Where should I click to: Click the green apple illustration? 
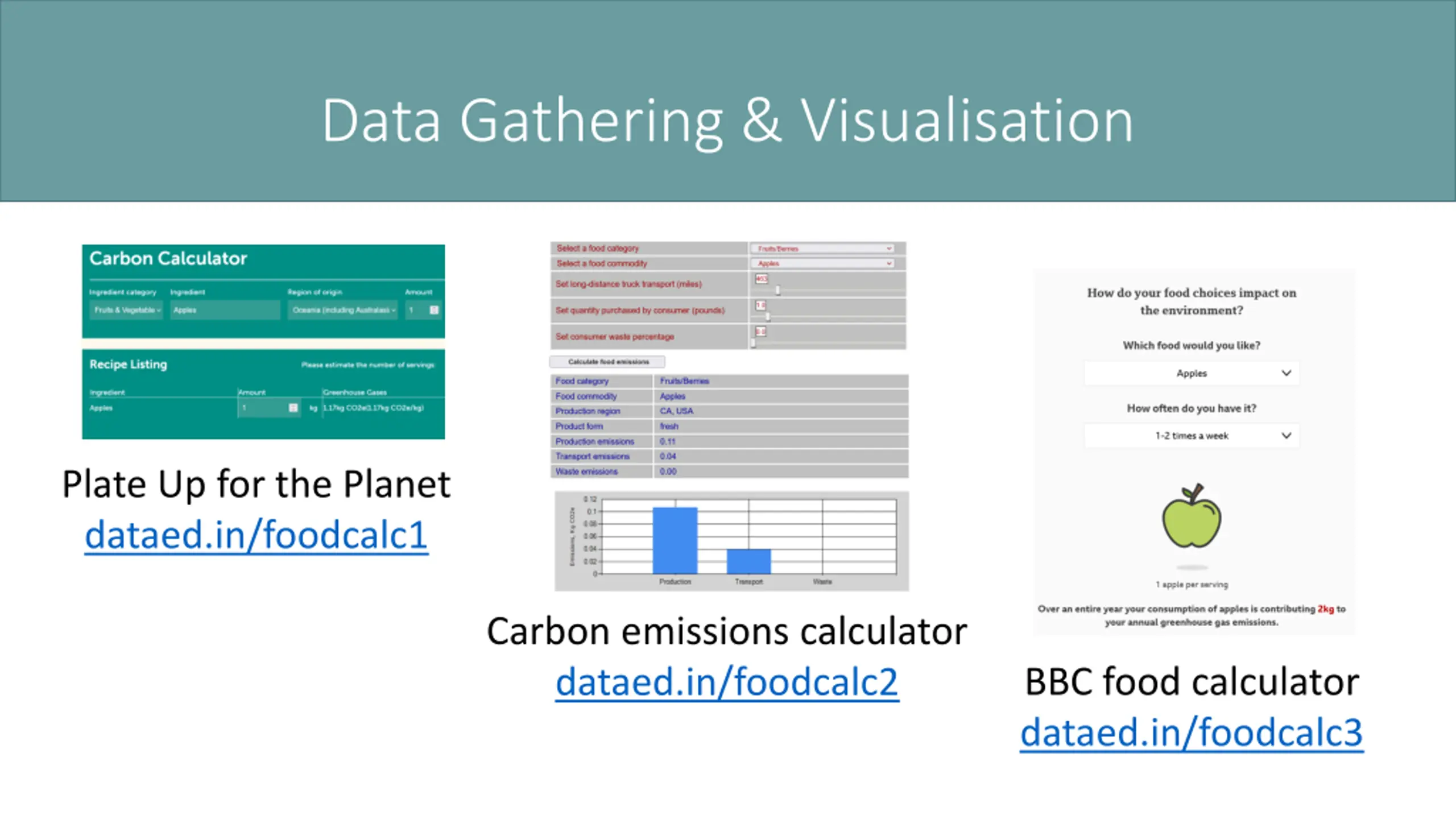[1192, 516]
